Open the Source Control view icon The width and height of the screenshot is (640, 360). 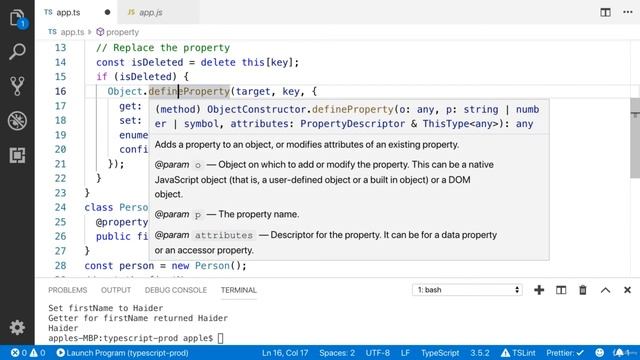pyautogui.click(x=17, y=86)
